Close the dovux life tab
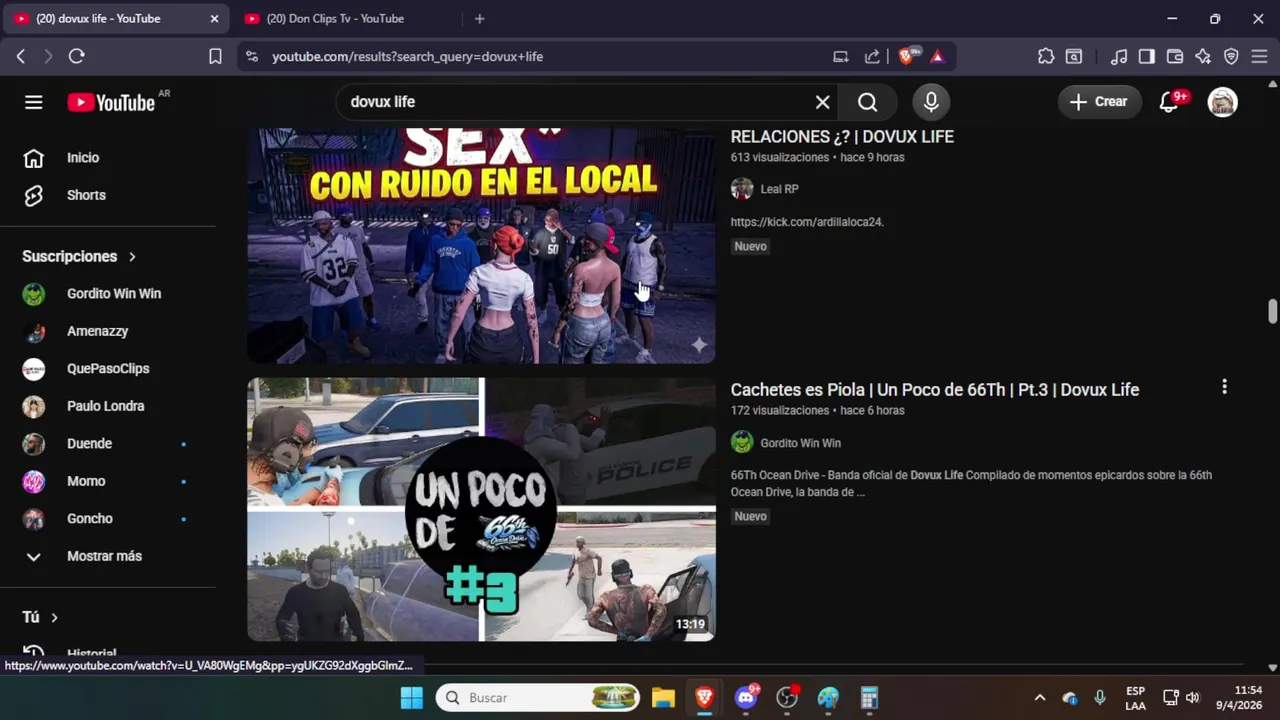This screenshot has height=720, width=1280. click(x=214, y=19)
